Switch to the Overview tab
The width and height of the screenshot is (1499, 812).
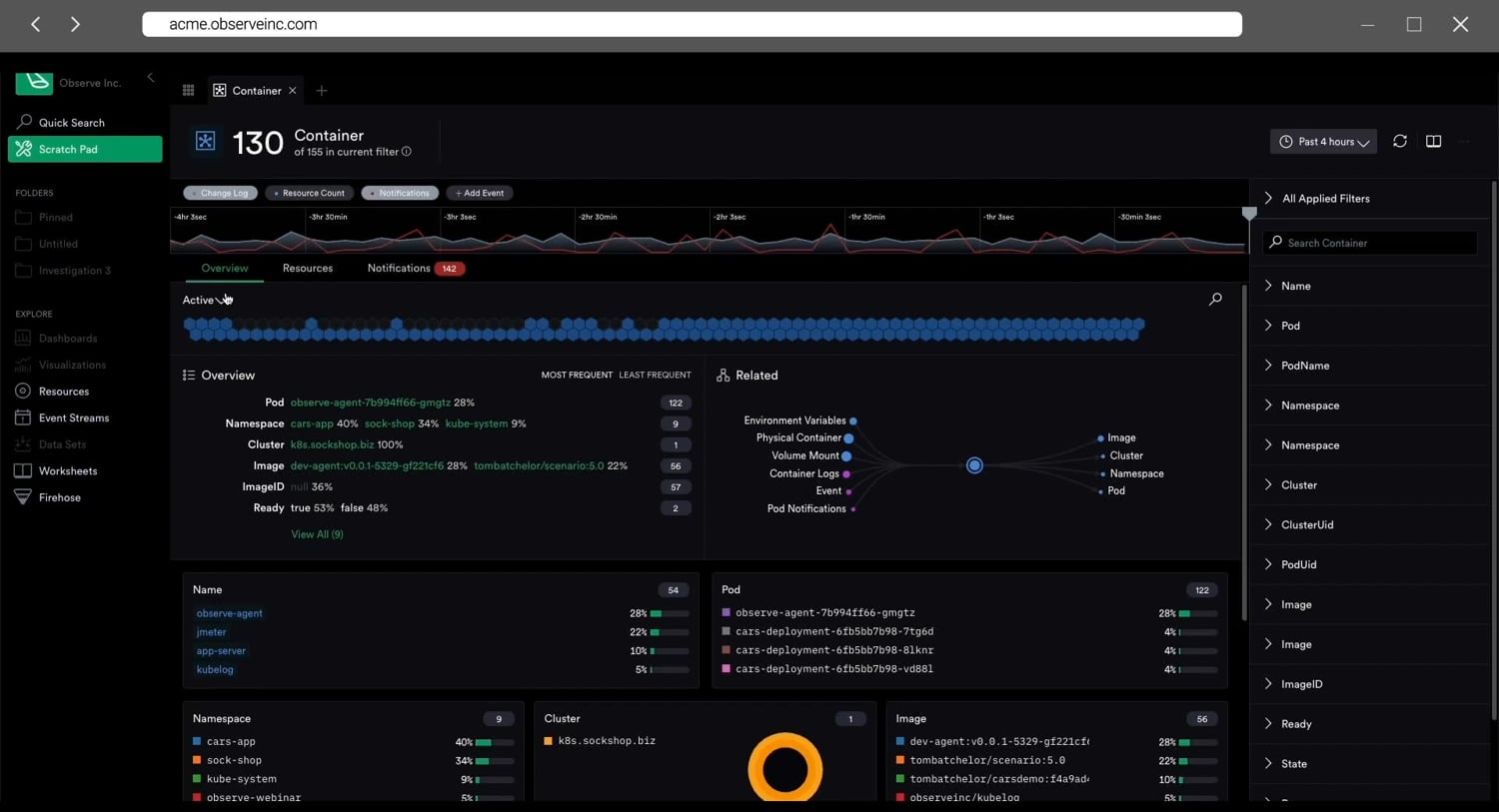click(225, 268)
